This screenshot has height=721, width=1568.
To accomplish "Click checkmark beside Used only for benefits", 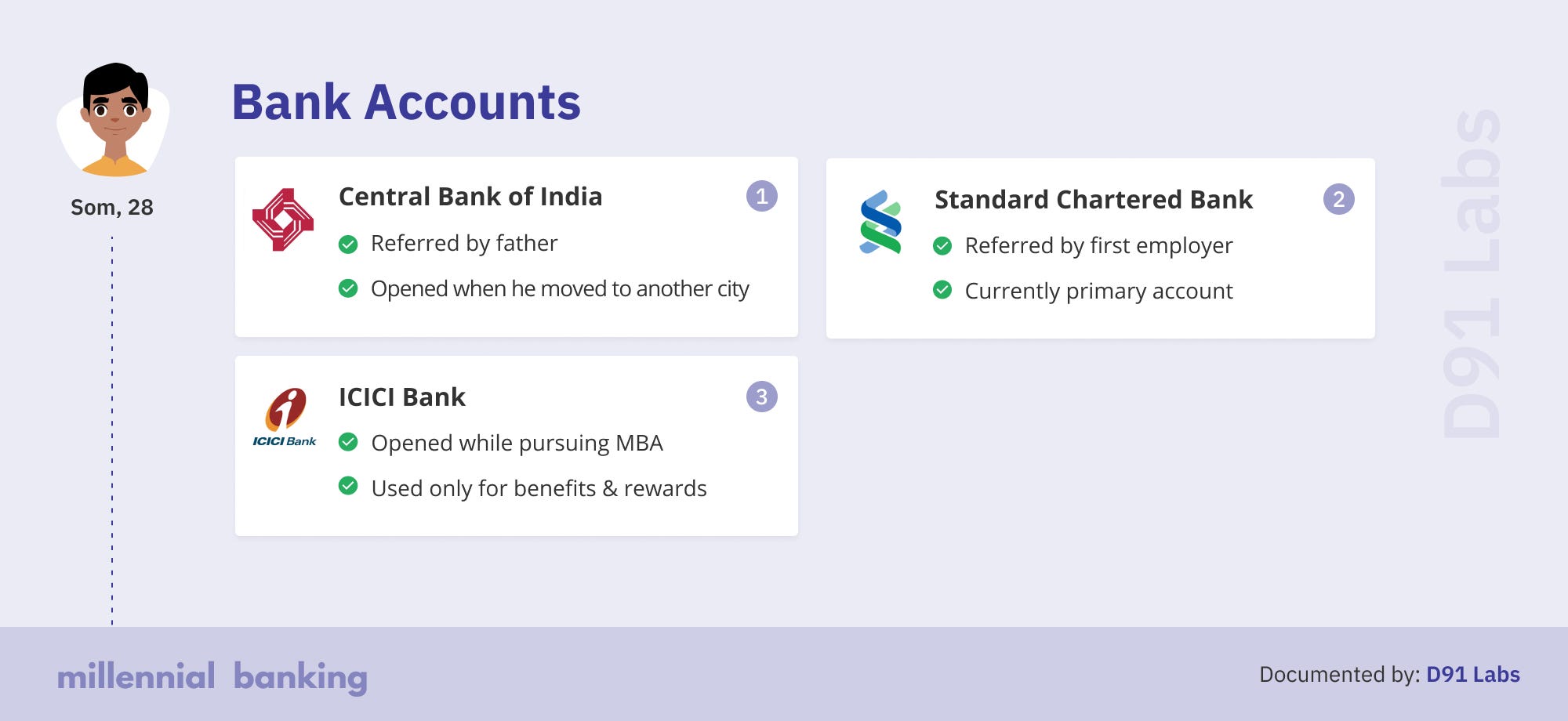I will (x=348, y=486).
